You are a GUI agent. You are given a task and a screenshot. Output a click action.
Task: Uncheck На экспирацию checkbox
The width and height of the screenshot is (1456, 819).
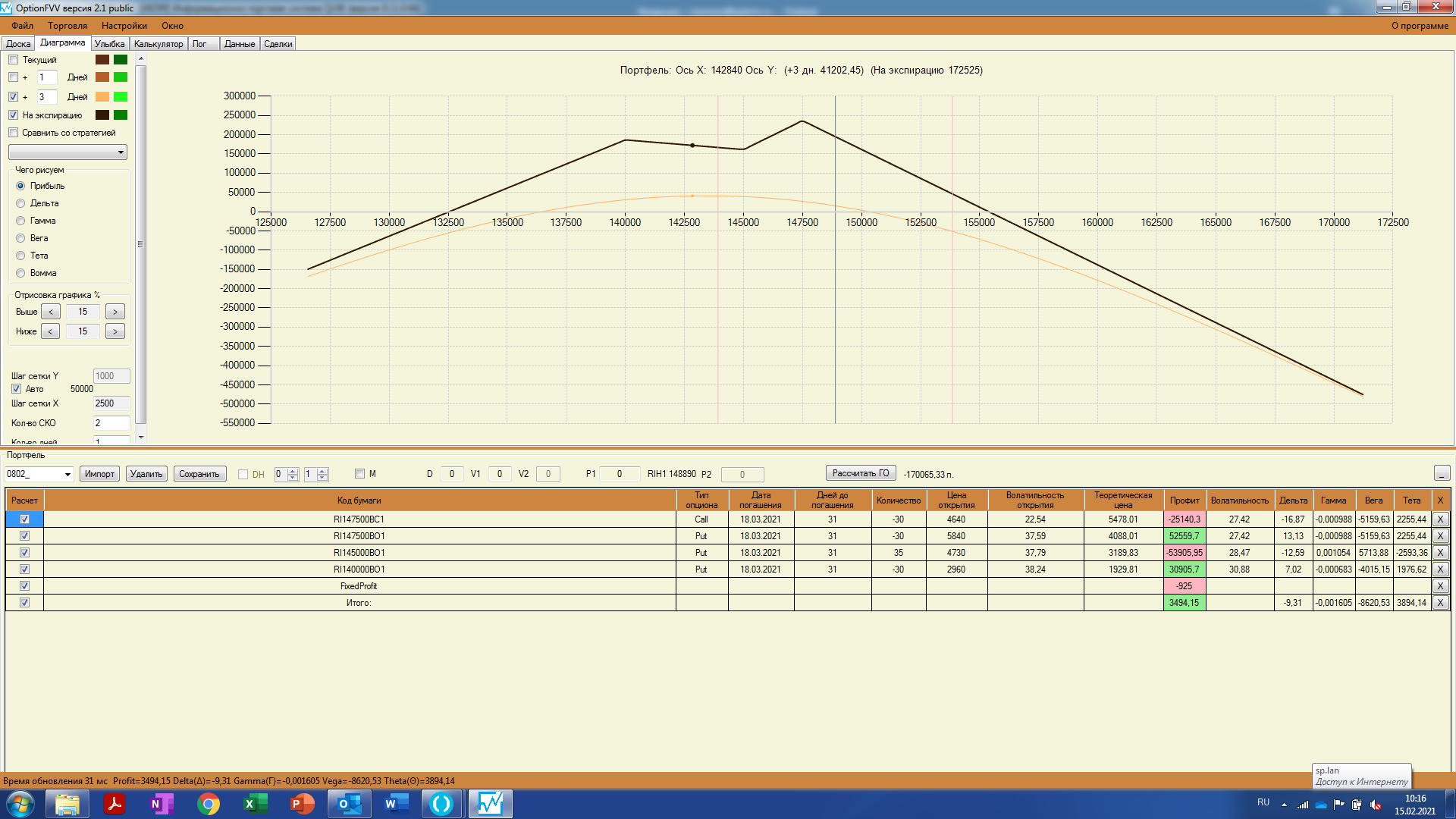14,115
